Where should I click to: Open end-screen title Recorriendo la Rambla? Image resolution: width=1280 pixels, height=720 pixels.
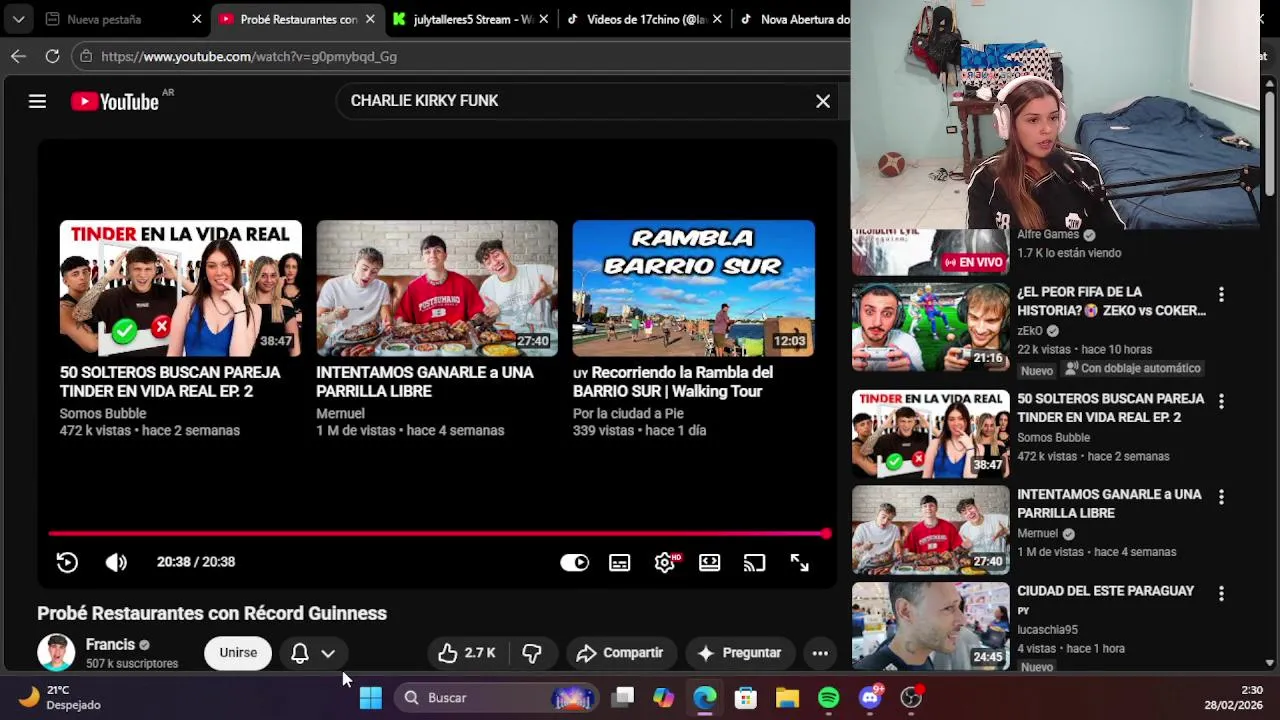coord(673,382)
